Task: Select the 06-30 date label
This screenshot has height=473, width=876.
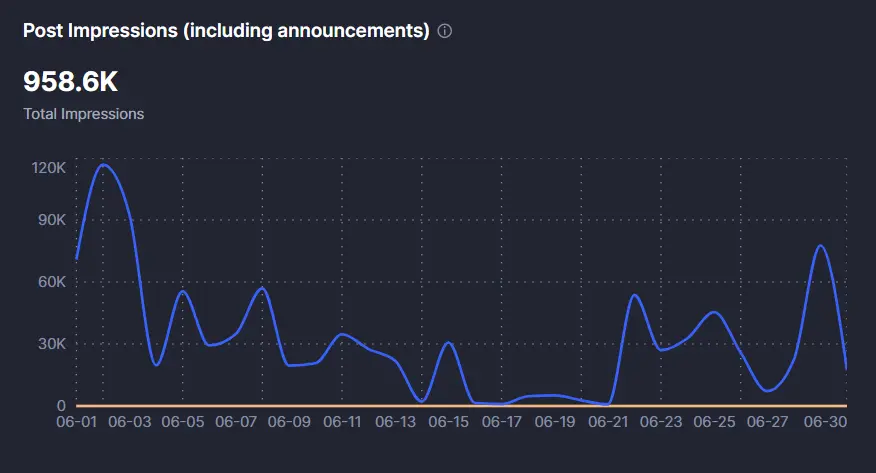Action: pyautogui.click(x=825, y=422)
